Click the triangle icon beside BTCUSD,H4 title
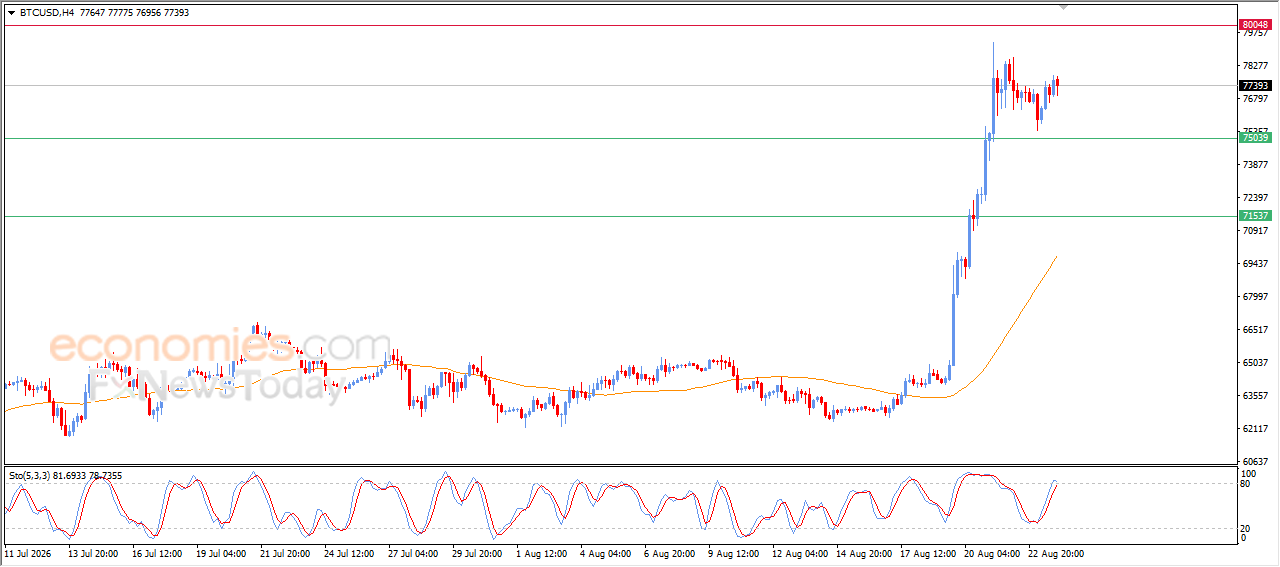 (11, 13)
